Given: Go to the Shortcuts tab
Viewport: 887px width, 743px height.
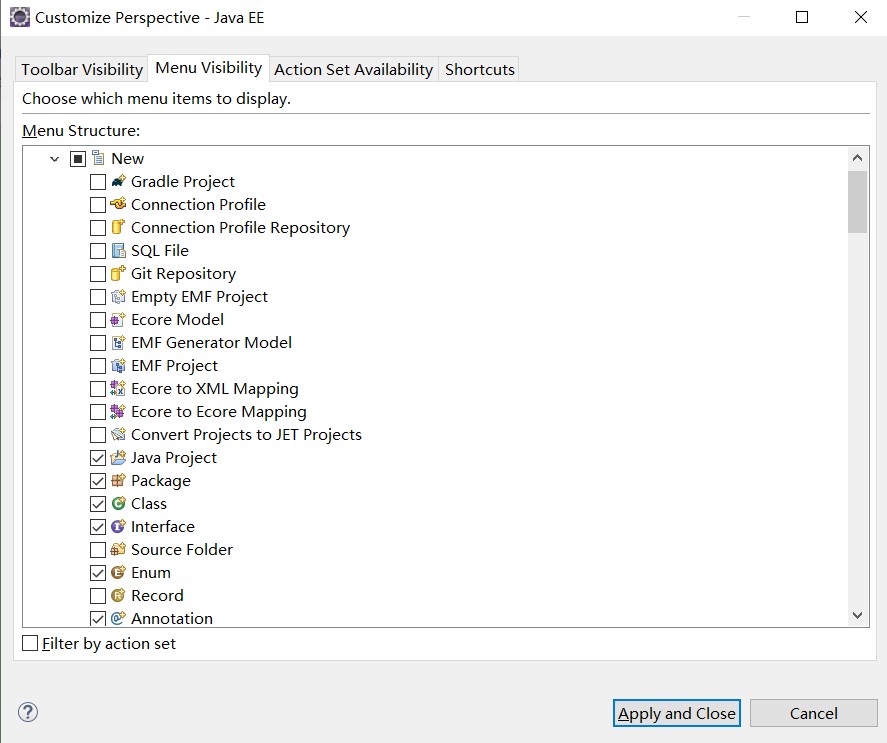Looking at the screenshot, I should (480, 69).
